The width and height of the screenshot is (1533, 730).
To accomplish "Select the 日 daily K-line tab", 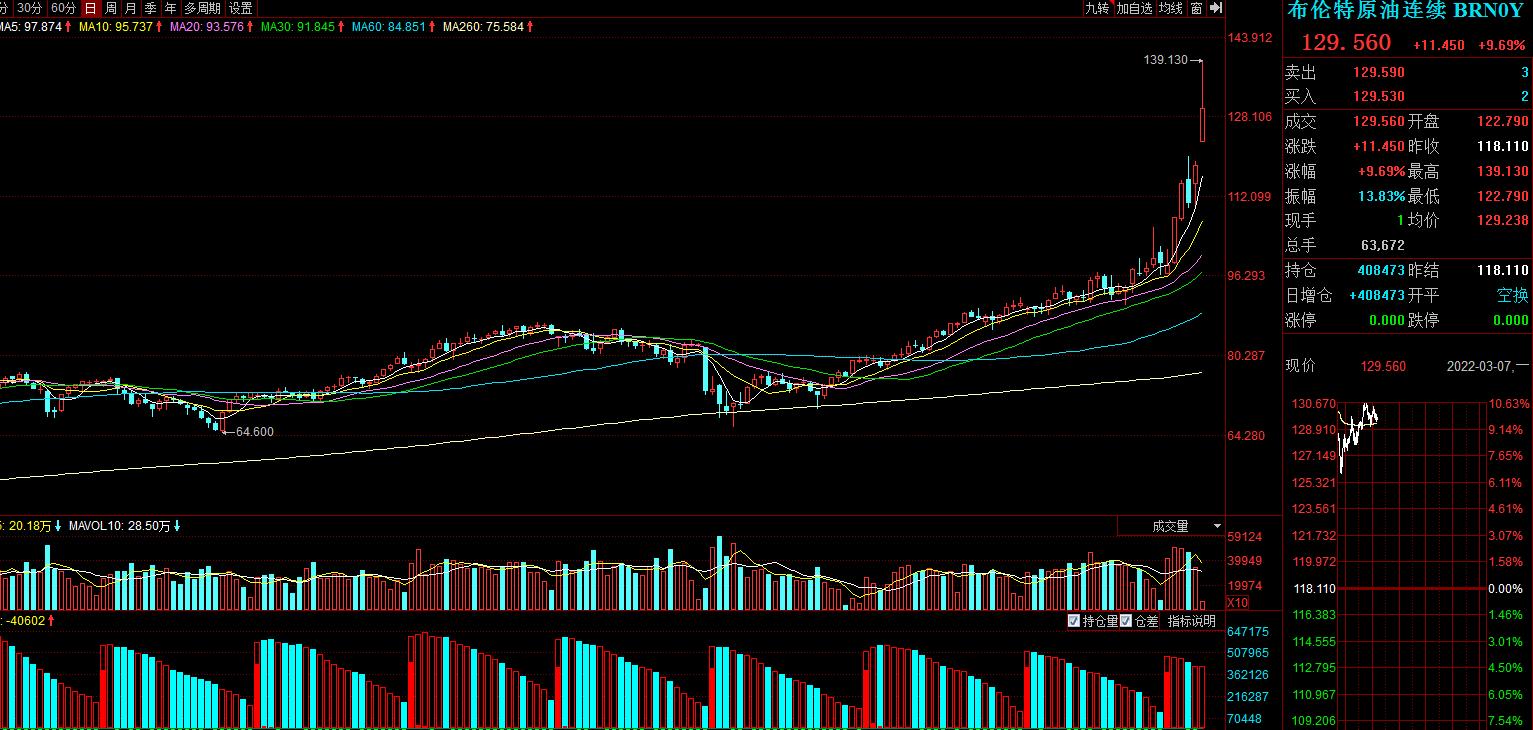I will (91, 8).
